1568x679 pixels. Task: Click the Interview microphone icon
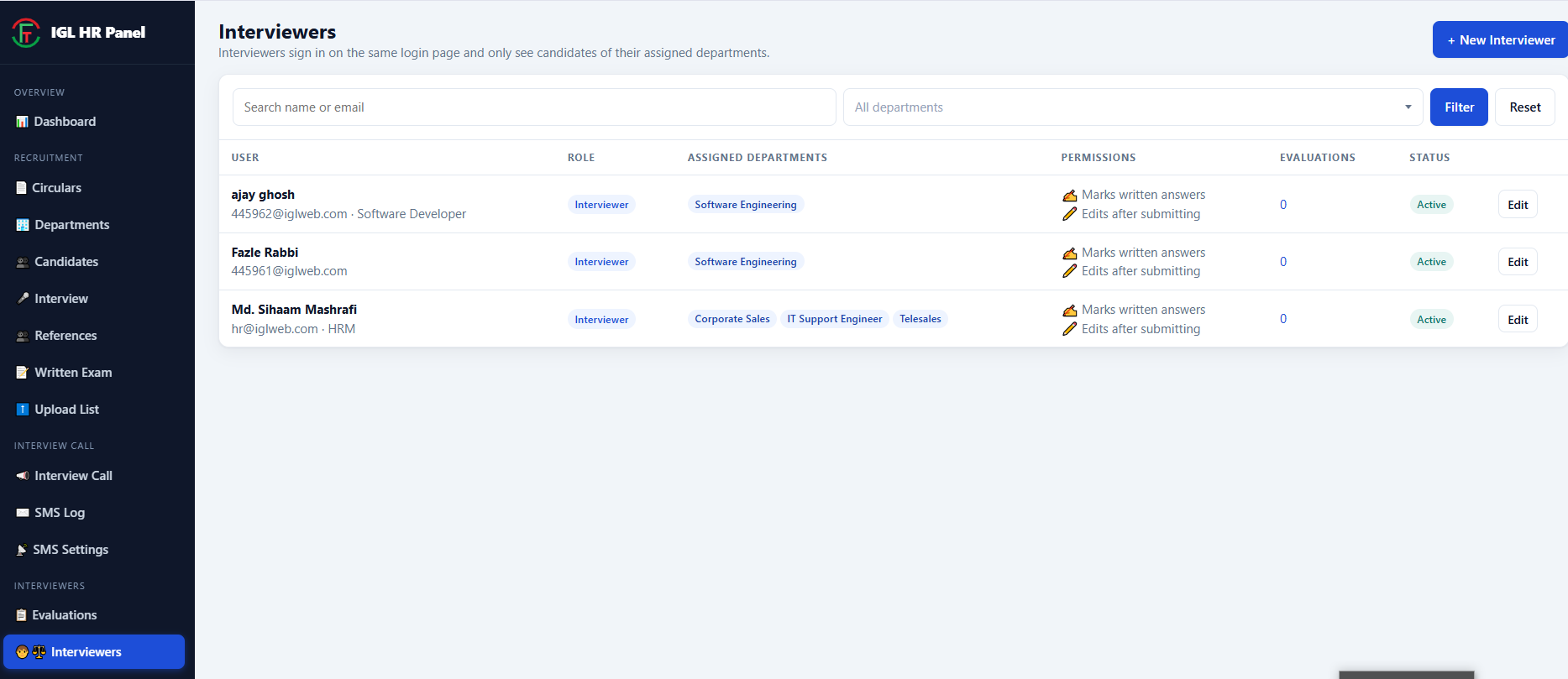point(23,299)
